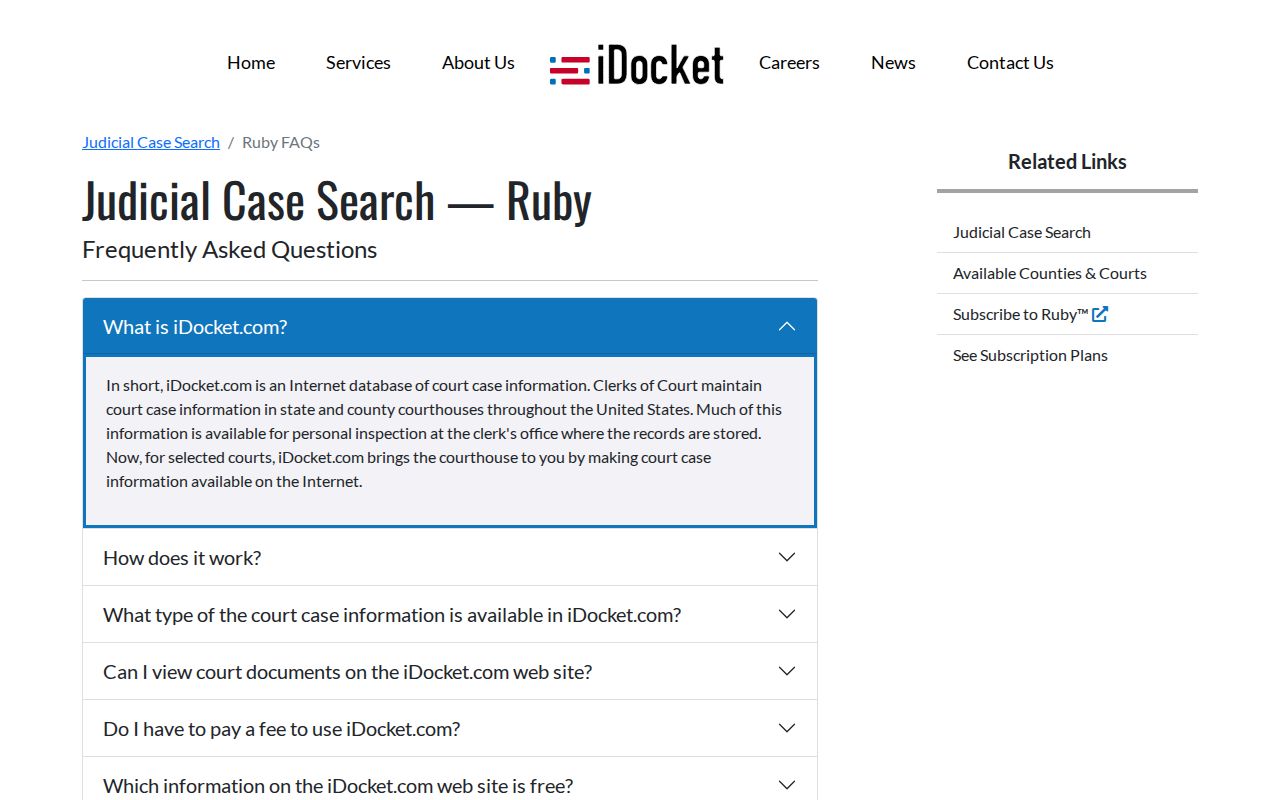Expand 'Which information on the iDocket.com web site is free?'

pyautogui.click(x=450, y=779)
